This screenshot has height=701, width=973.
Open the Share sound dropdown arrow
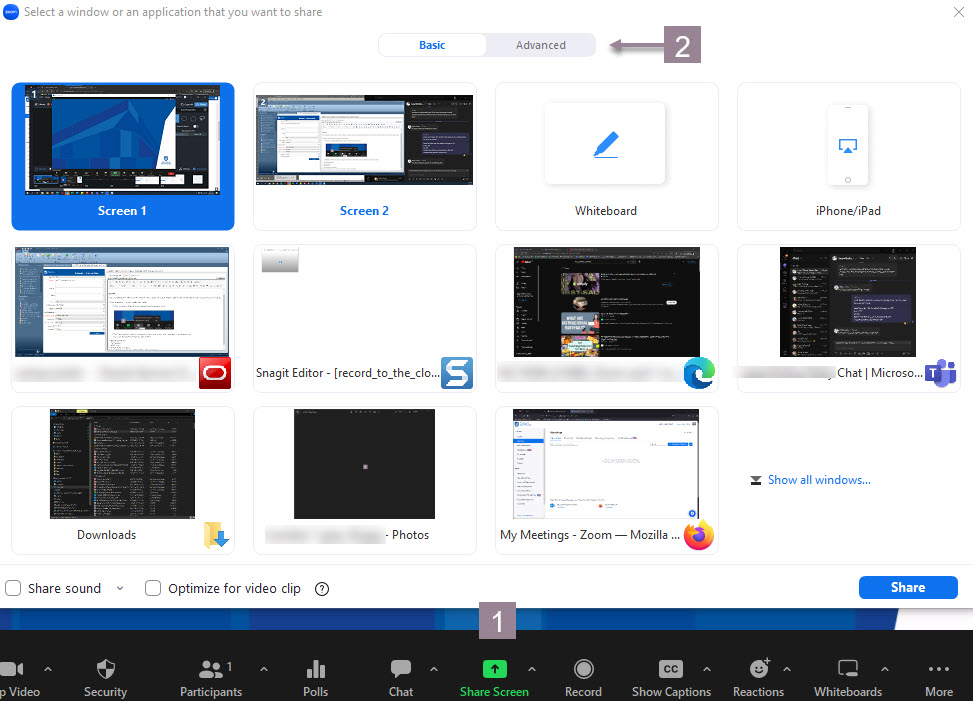[120, 588]
